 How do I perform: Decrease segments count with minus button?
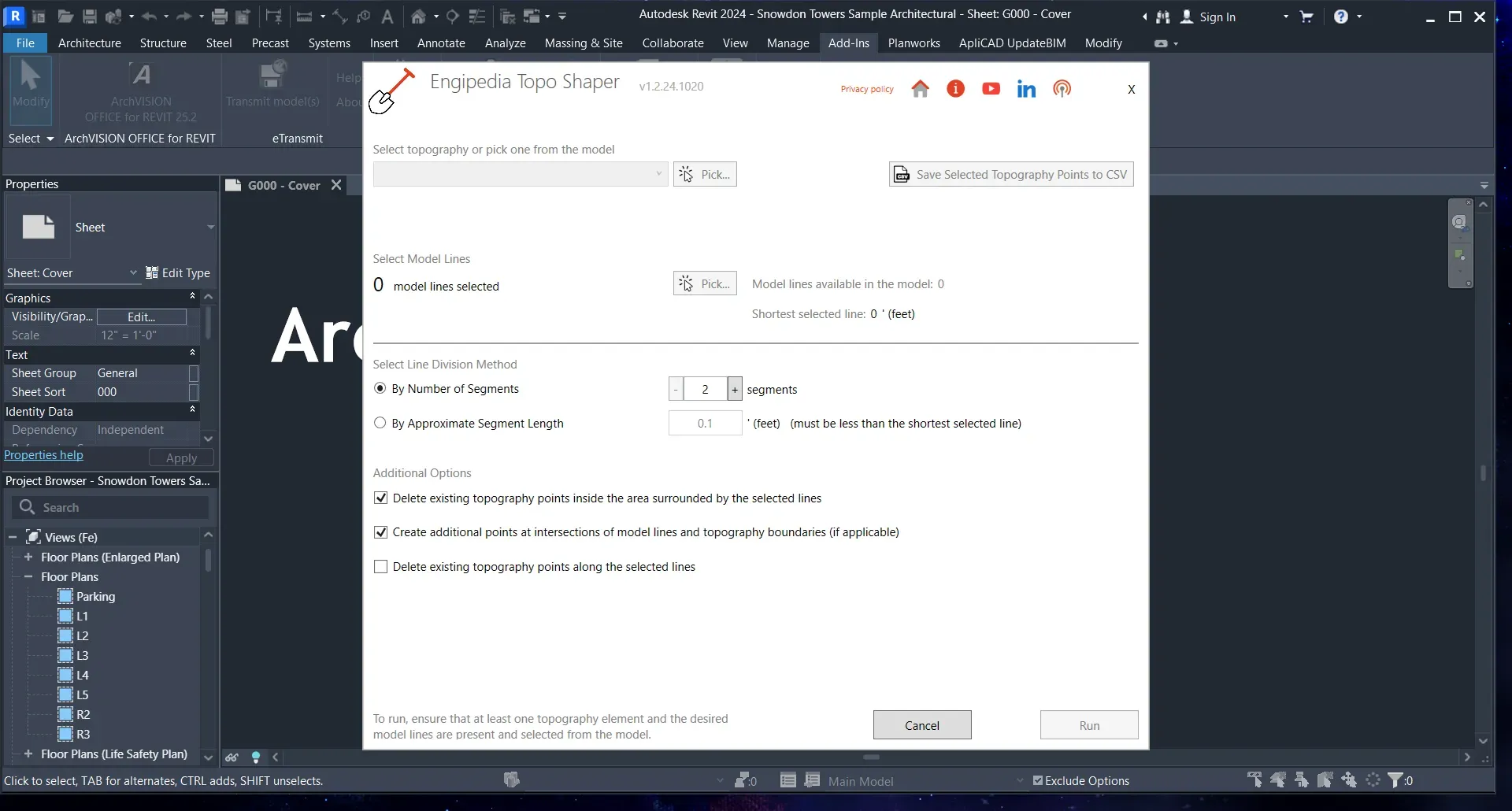676,389
